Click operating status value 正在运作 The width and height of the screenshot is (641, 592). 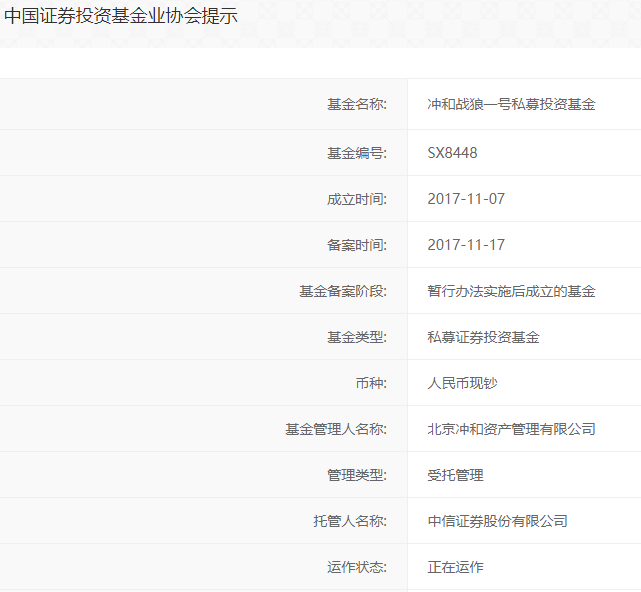(x=455, y=567)
